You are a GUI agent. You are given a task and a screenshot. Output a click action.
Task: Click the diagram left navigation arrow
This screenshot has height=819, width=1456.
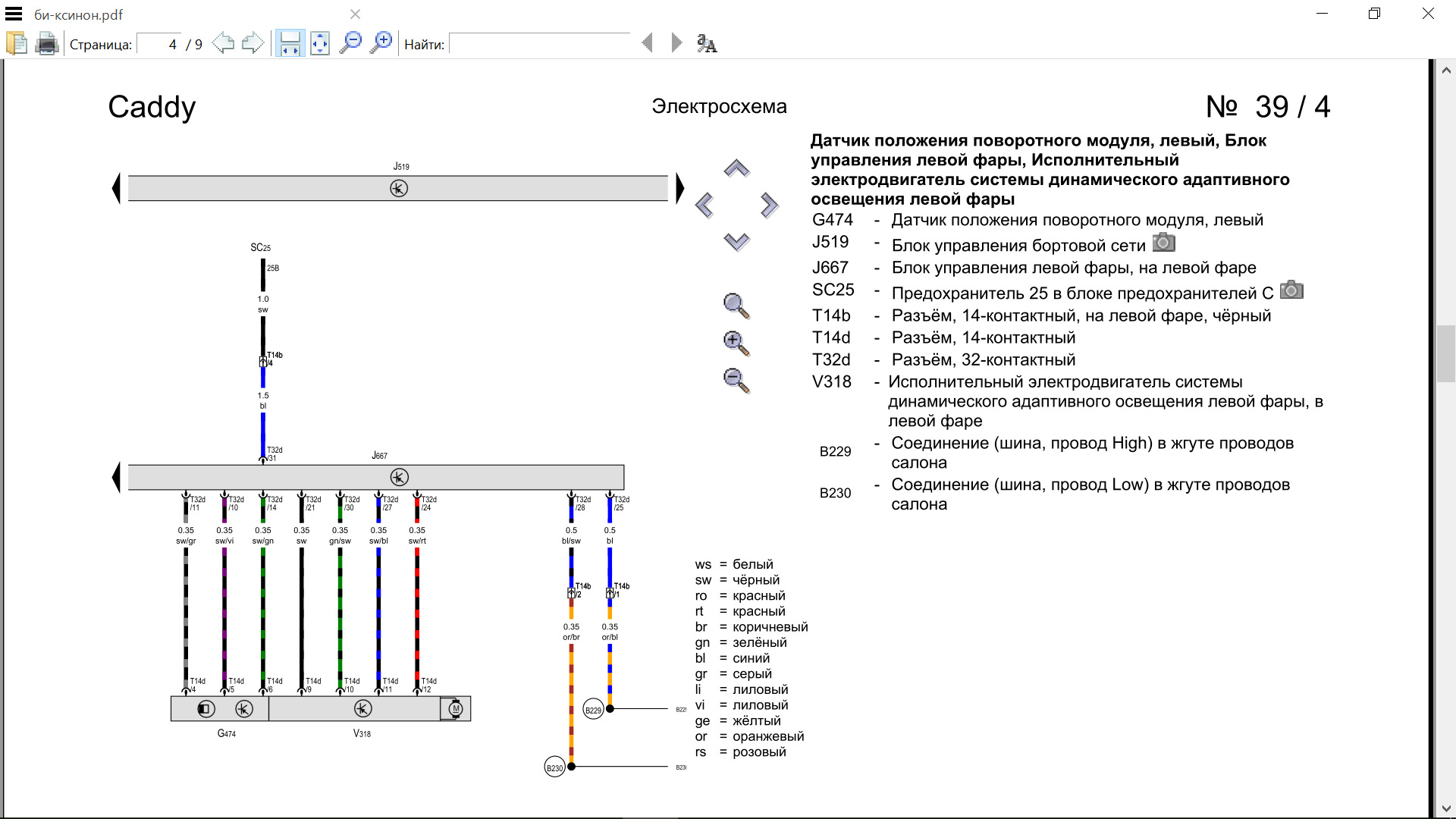coord(704,205)
